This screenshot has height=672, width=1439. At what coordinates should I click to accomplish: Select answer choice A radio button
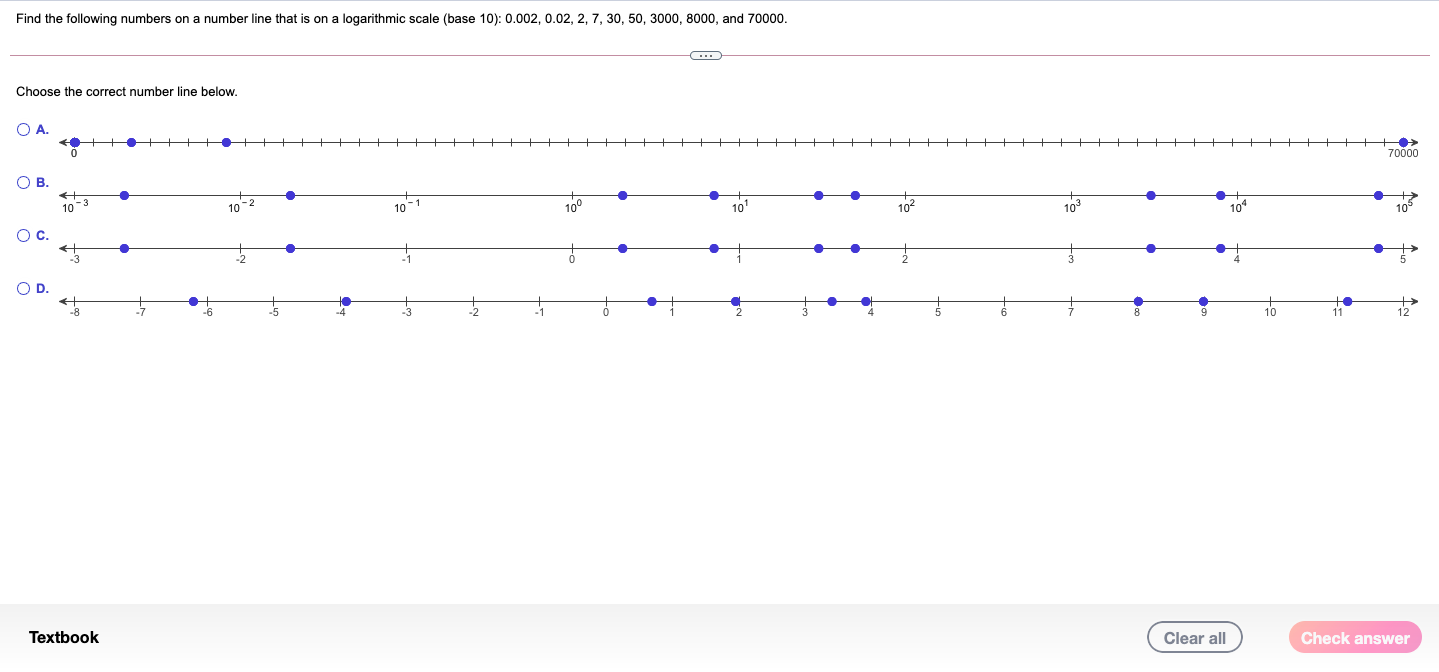coord(22,129)
